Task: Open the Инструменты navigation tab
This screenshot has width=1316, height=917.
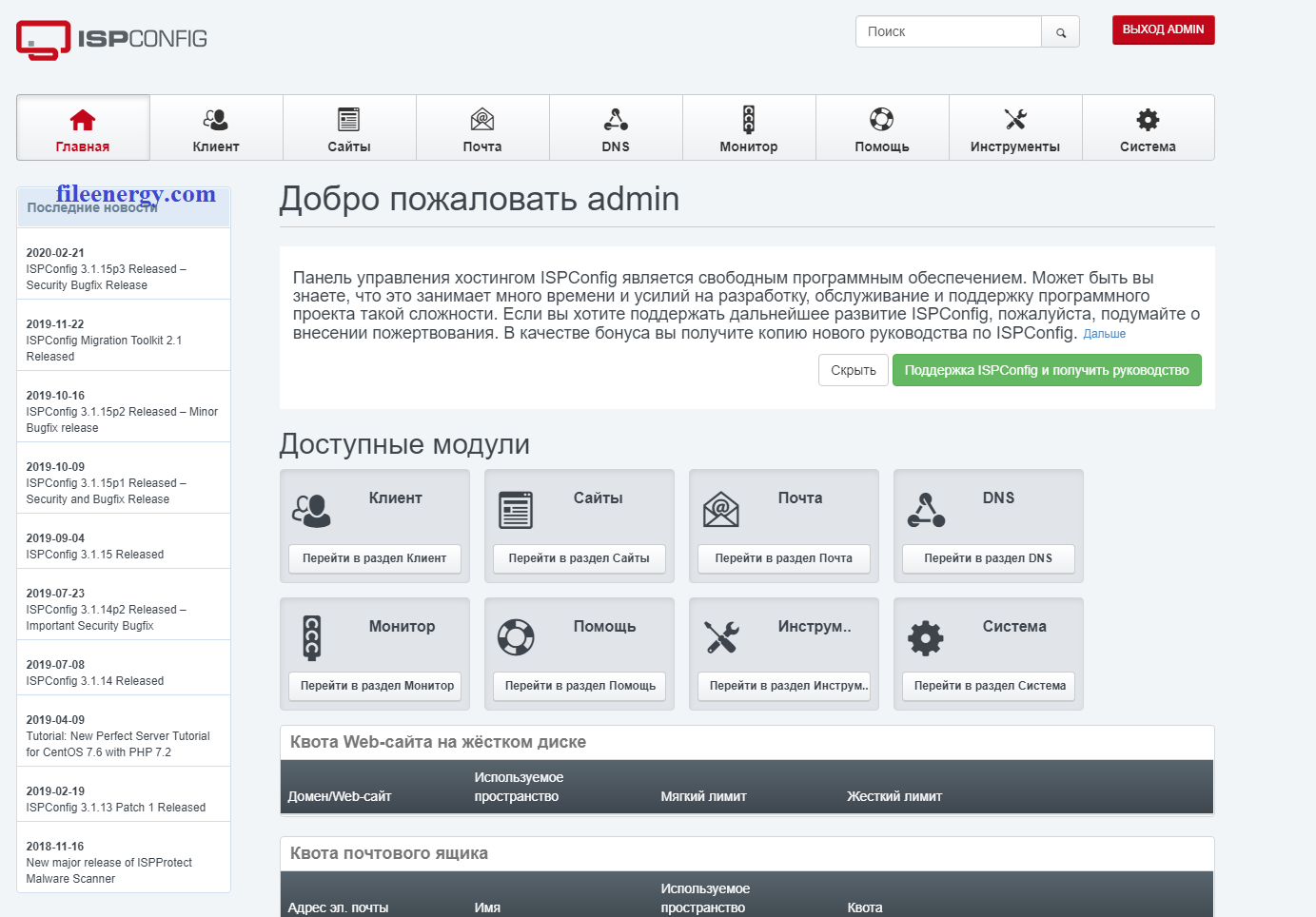Action: pos(1015,127)
